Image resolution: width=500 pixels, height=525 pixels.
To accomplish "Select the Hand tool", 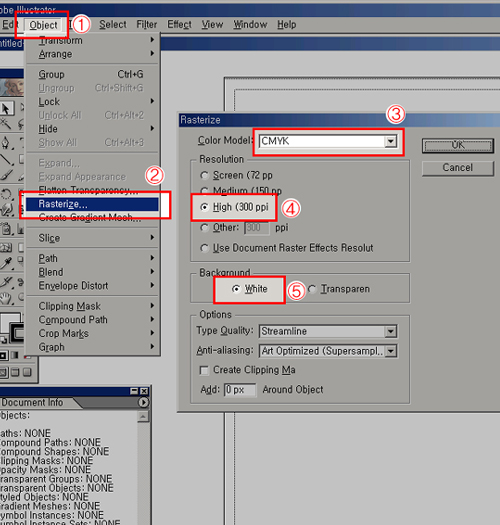I will (x=6, y=298).
